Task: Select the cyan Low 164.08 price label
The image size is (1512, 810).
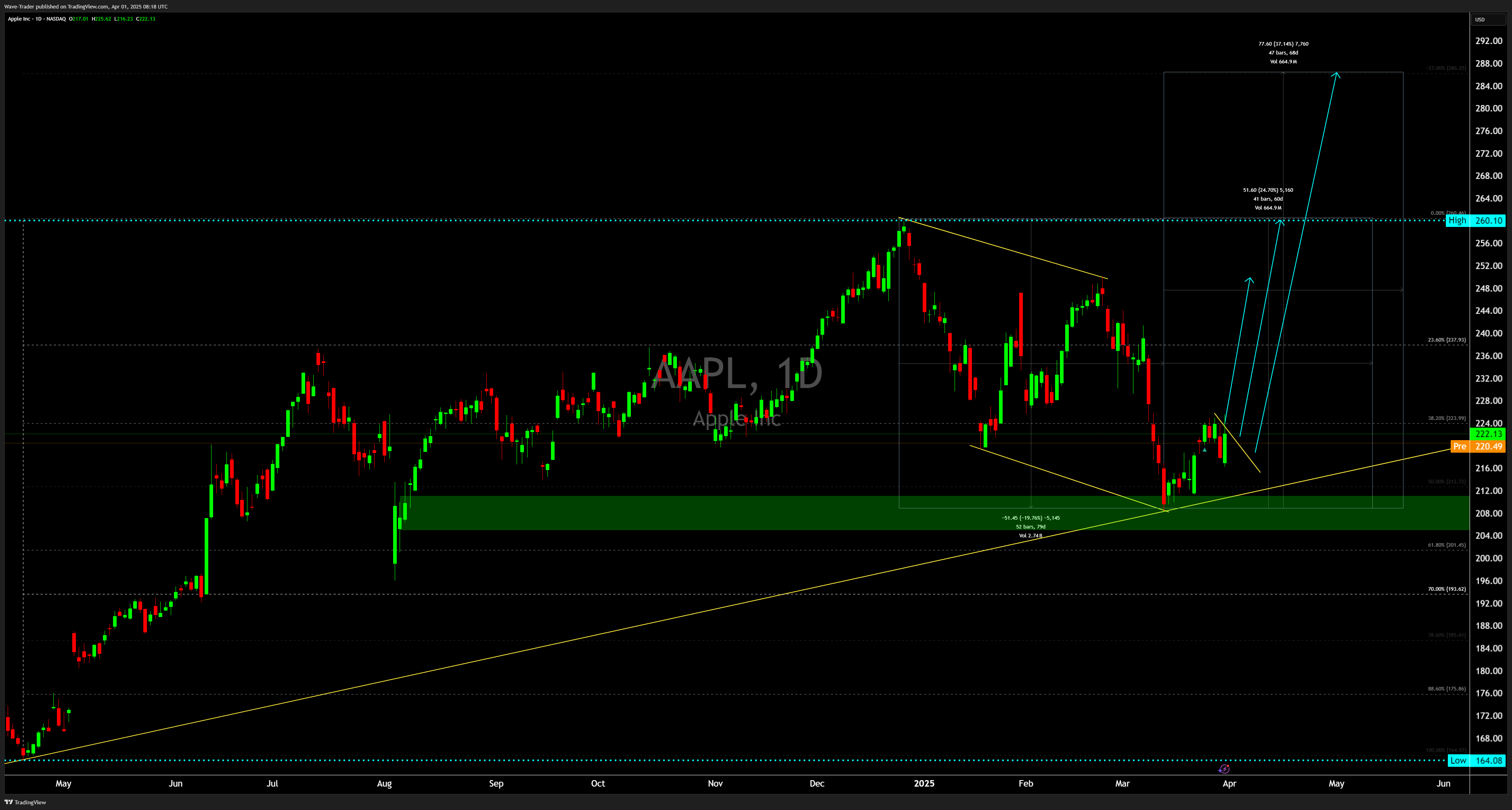Action: [1477, 760]
